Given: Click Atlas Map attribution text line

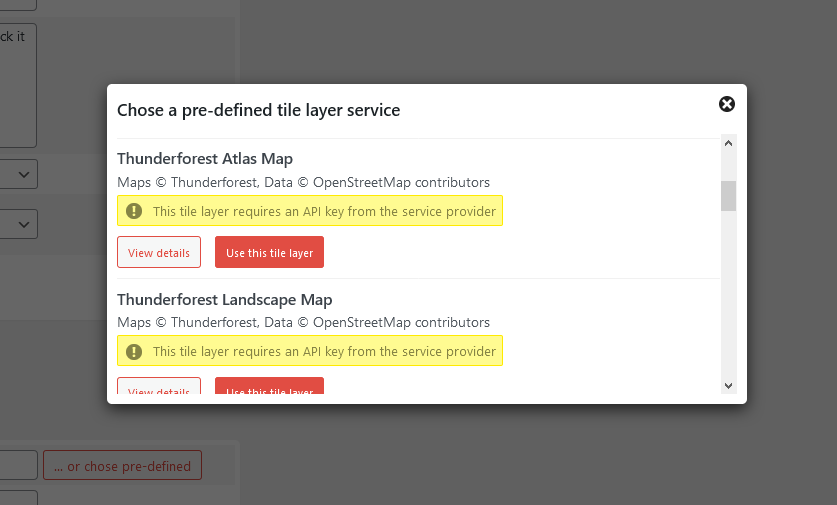Looking at the screenshot, I should tap(303, 183).
